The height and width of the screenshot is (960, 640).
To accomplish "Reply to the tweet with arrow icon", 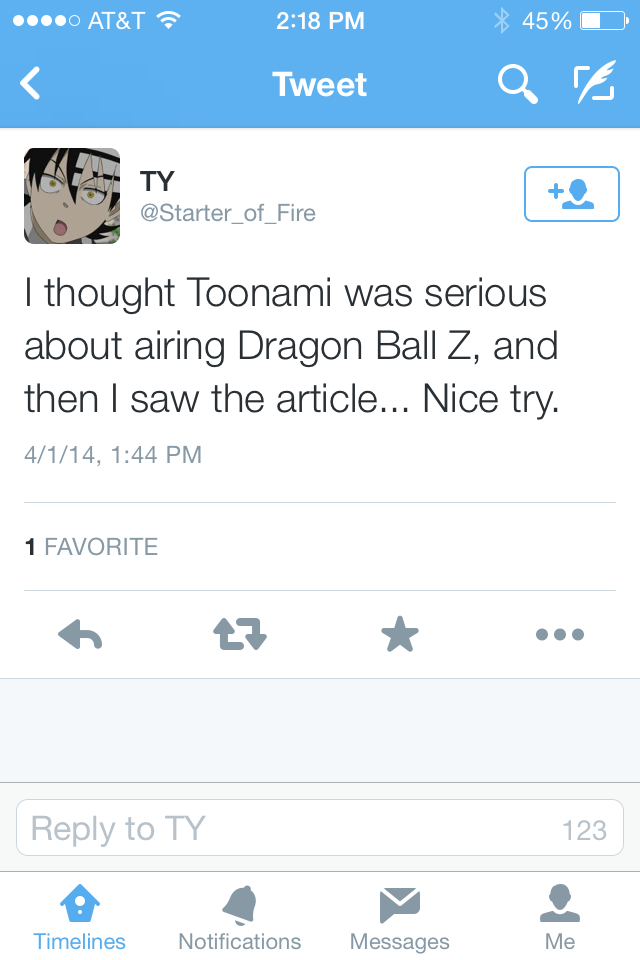I will pyautogui.click(x=80, y=634).
